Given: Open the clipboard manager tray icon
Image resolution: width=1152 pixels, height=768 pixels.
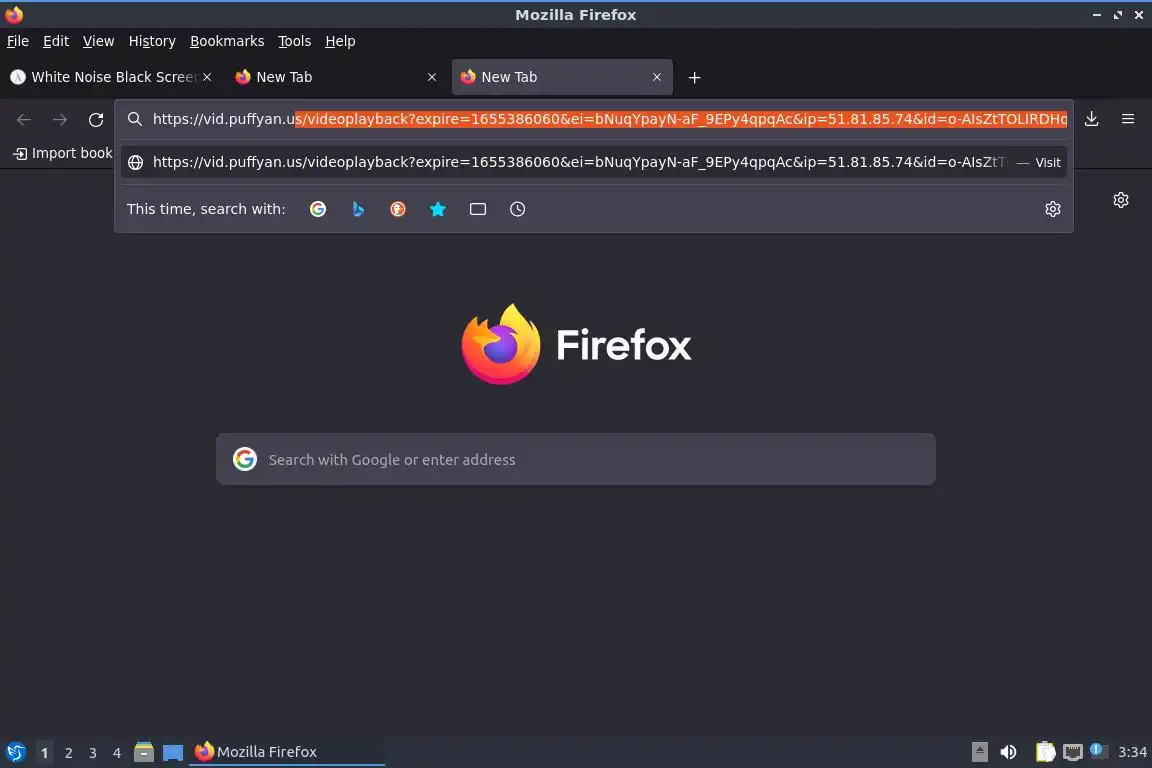Looking at the screenshot, I should (1045, 752).
